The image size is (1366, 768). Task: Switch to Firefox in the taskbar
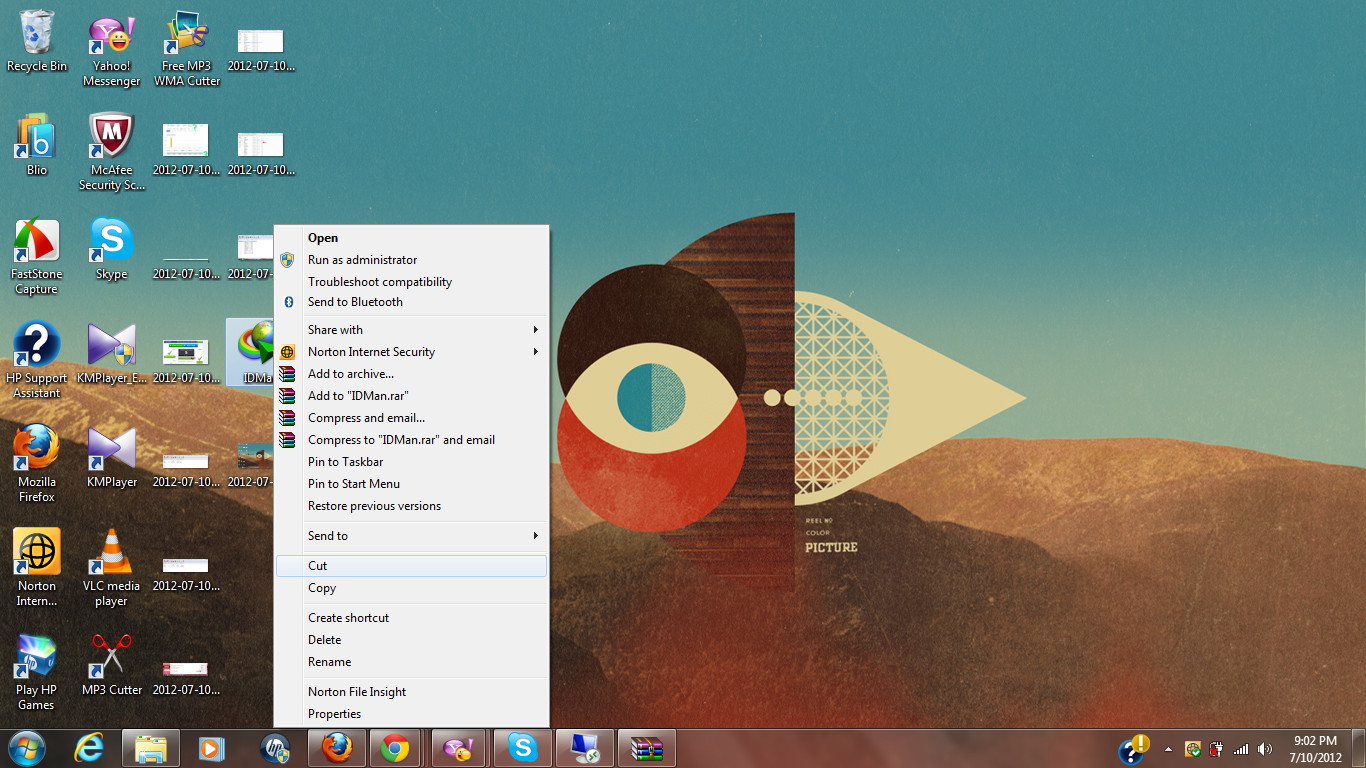pos(337,748)
